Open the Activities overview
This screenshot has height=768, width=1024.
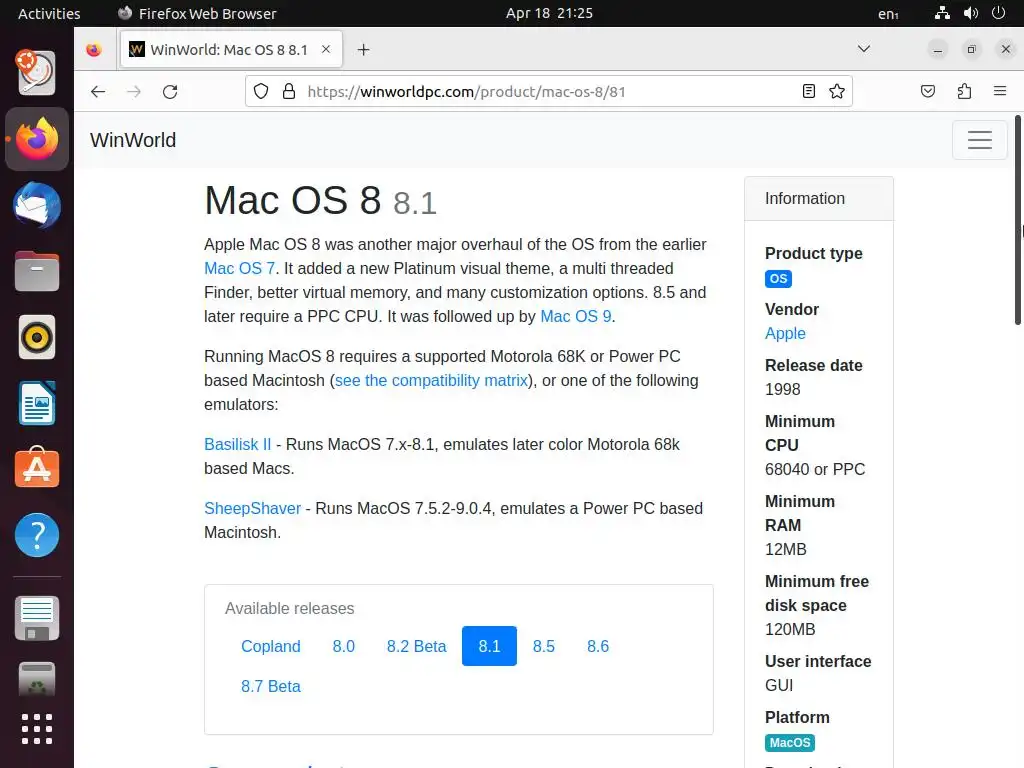49,13
